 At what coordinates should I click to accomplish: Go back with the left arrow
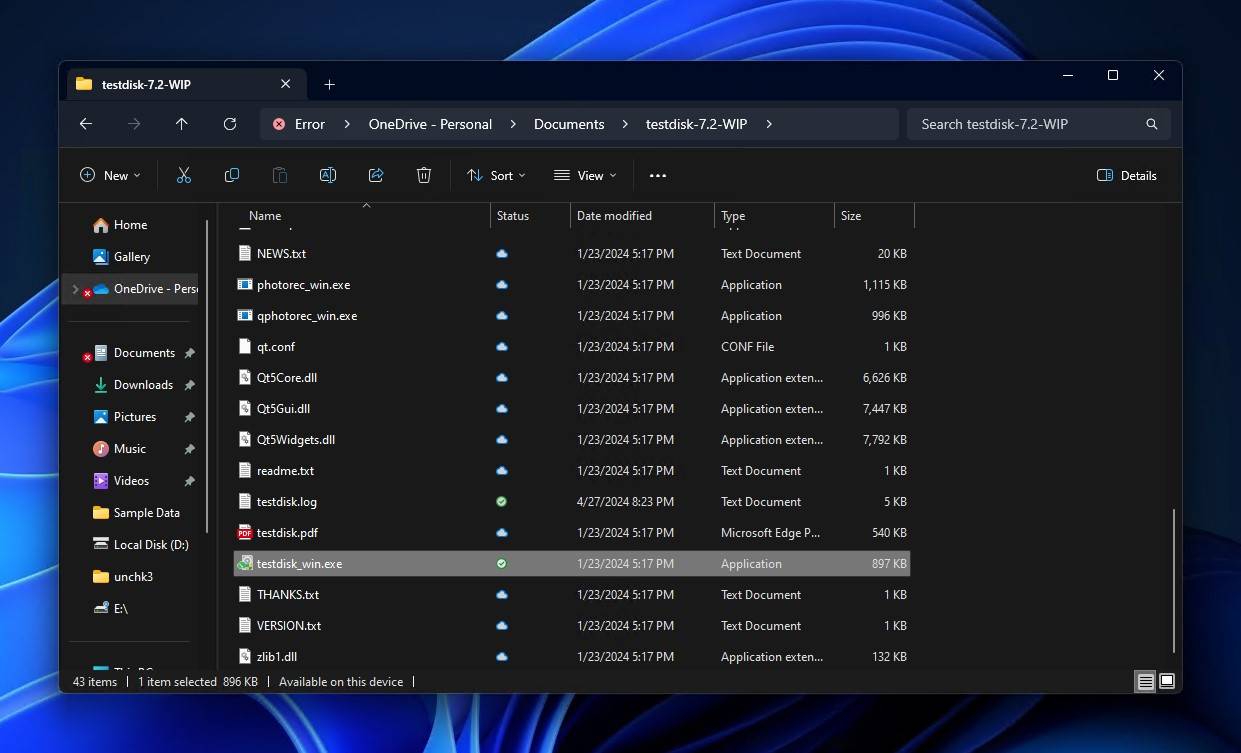point(86,124)
